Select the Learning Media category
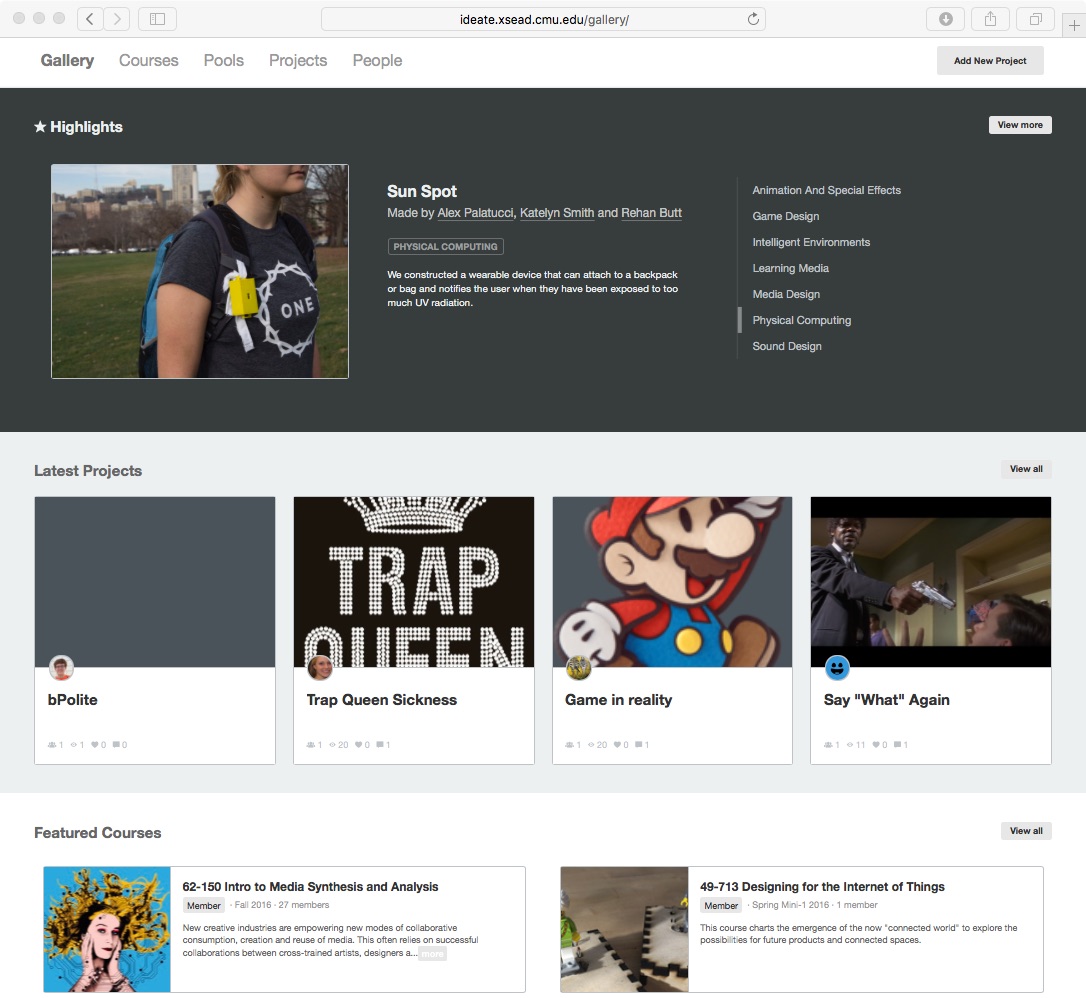The image size is (1086, 998). (x=790, y=268)
